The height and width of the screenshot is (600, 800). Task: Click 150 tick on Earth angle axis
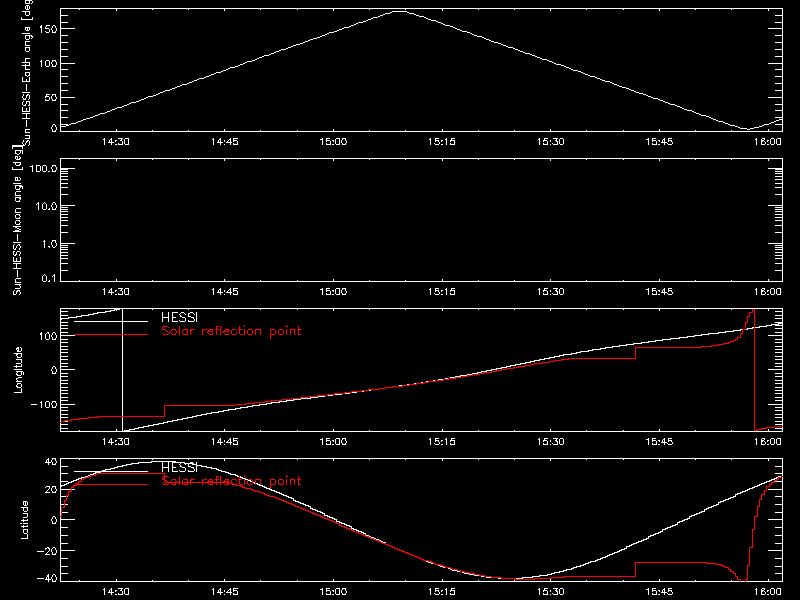47,29
